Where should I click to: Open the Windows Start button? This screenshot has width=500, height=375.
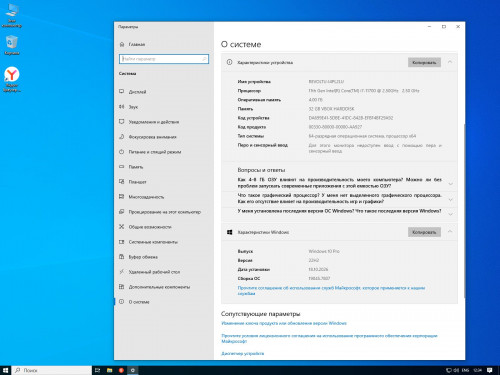click(x=5, y=370)
